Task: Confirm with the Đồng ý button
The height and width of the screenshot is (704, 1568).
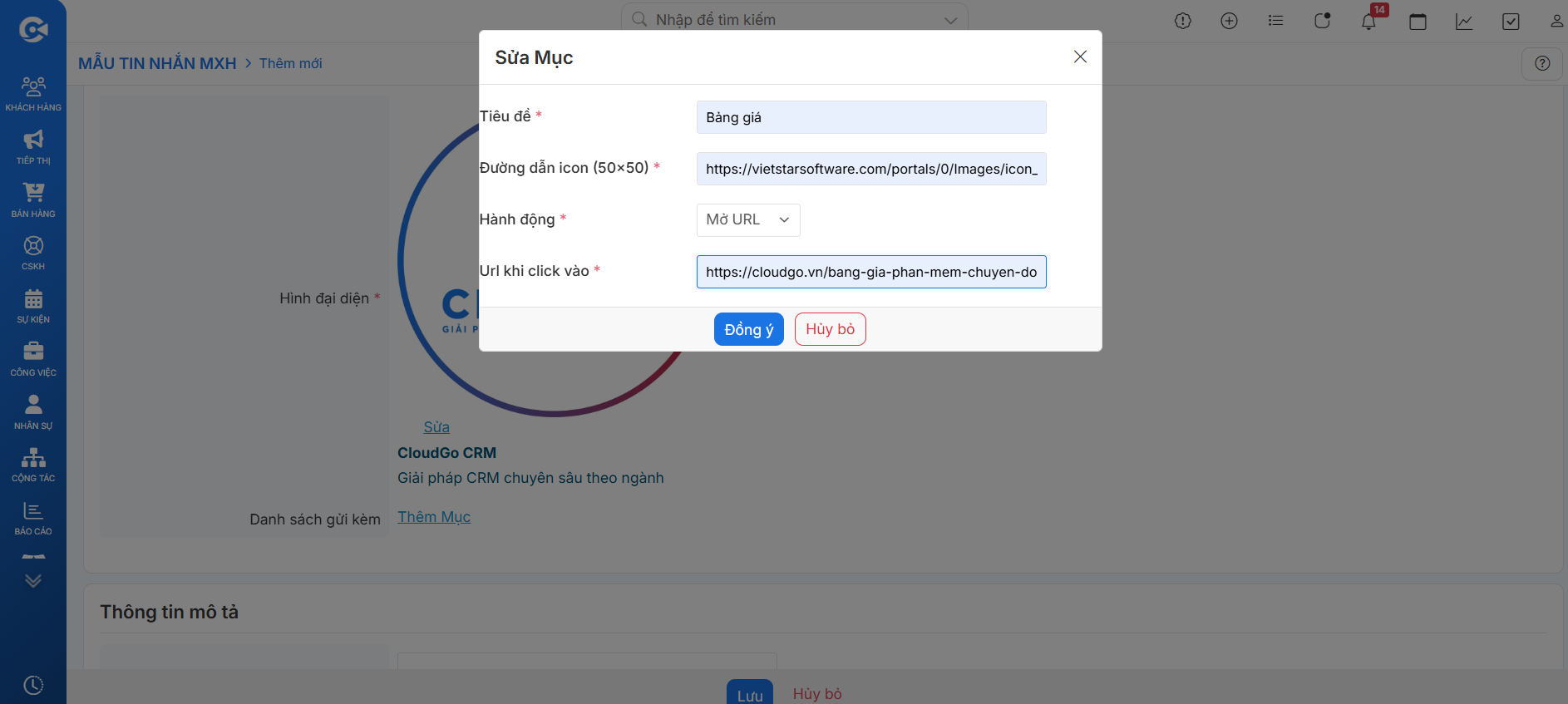Action: tap(749, 329)
